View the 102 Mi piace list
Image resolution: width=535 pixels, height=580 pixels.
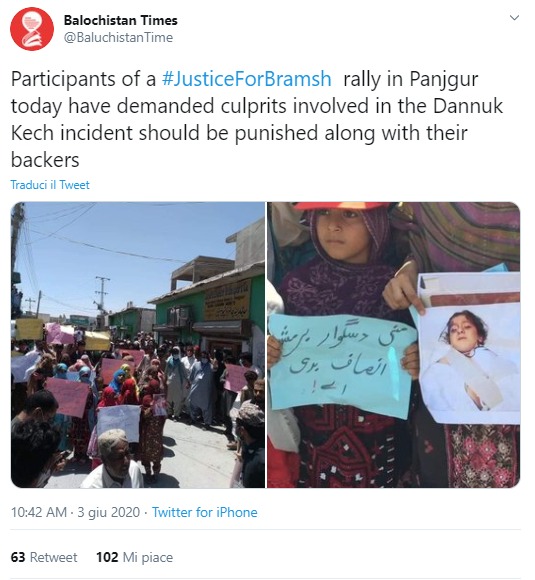[x=135, y=557]
